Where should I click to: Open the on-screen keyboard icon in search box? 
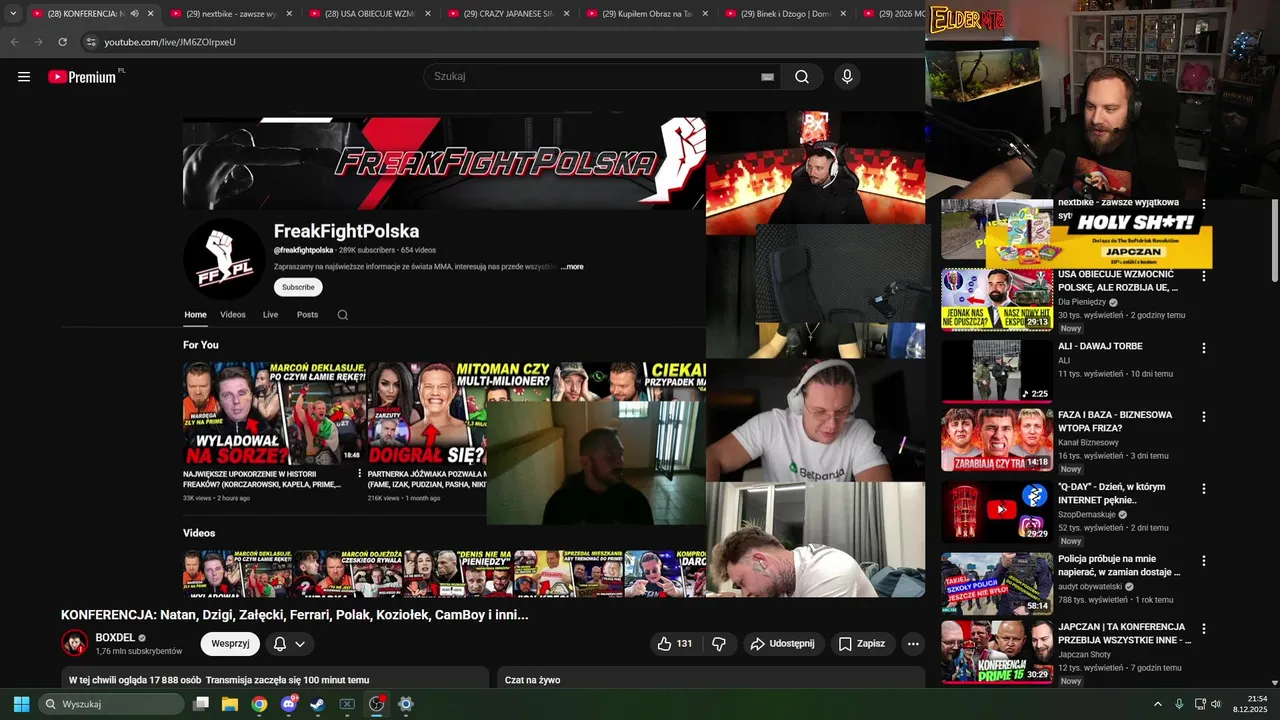coord(768,77)
